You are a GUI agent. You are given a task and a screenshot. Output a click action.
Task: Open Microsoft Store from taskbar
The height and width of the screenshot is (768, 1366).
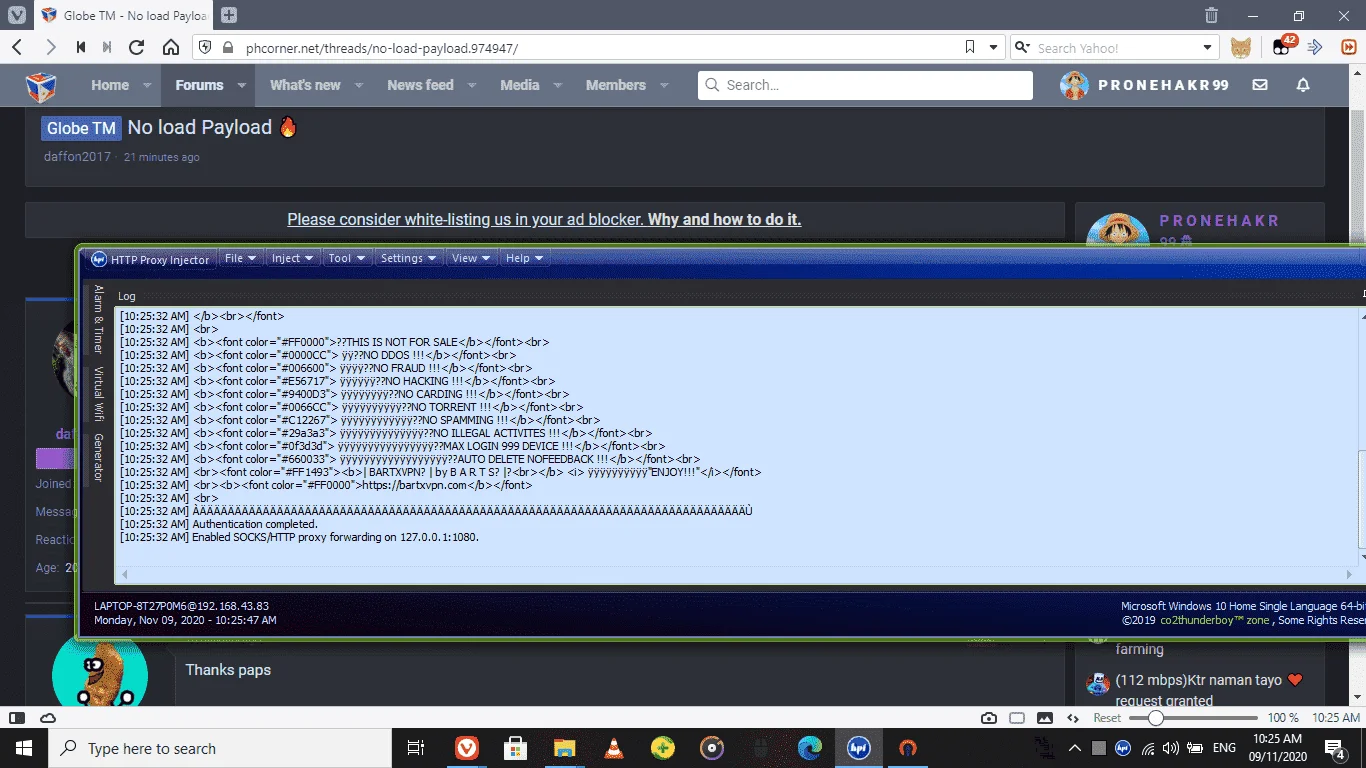516,748
